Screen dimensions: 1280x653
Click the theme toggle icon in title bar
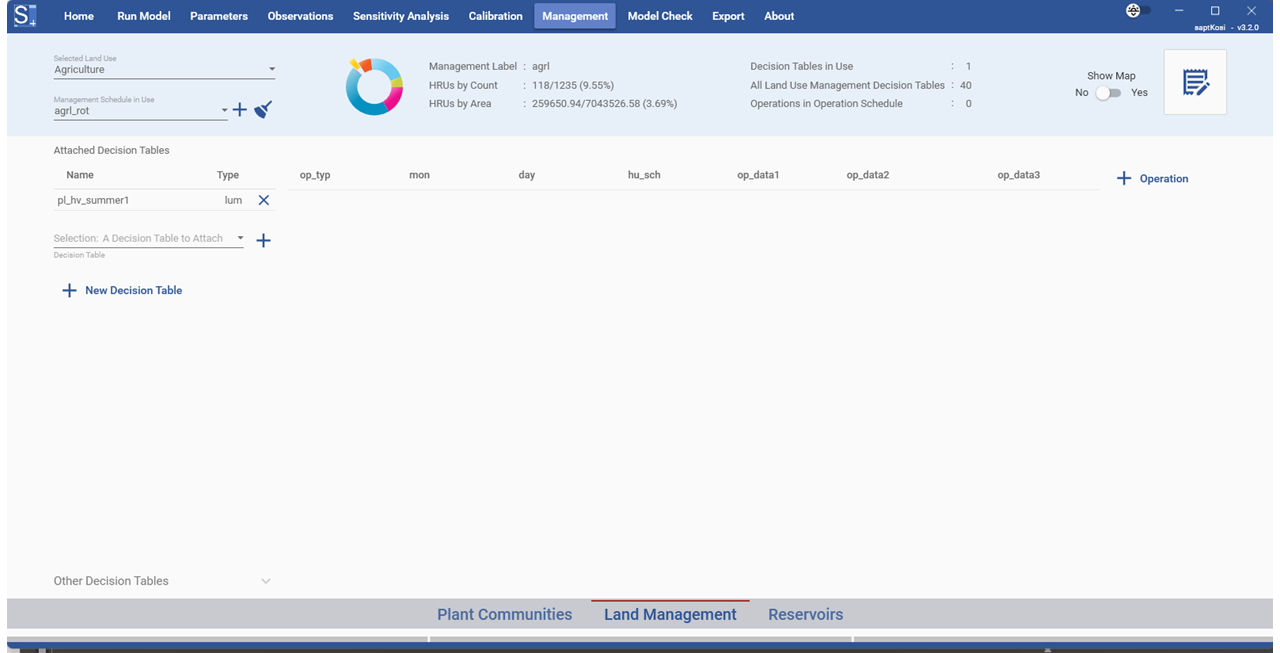coord(1134,11)
